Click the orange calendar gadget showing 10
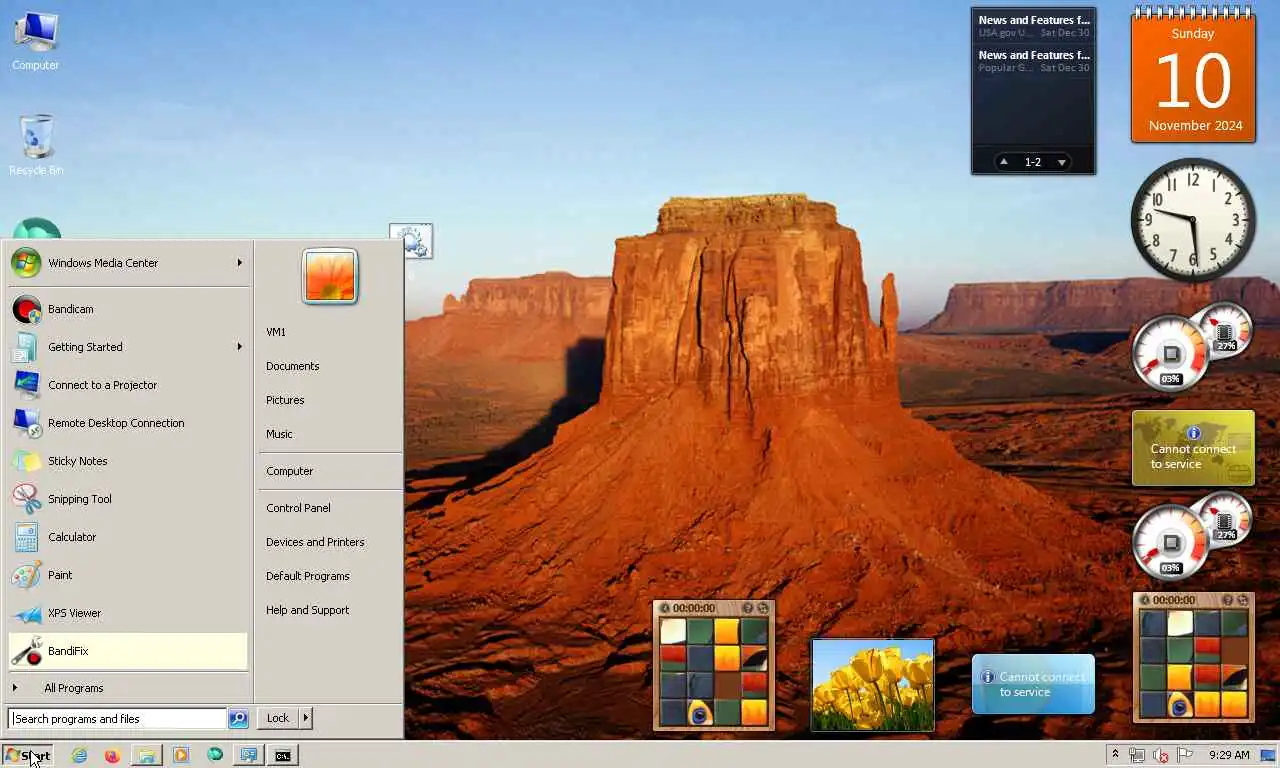 click(1193, 75)
